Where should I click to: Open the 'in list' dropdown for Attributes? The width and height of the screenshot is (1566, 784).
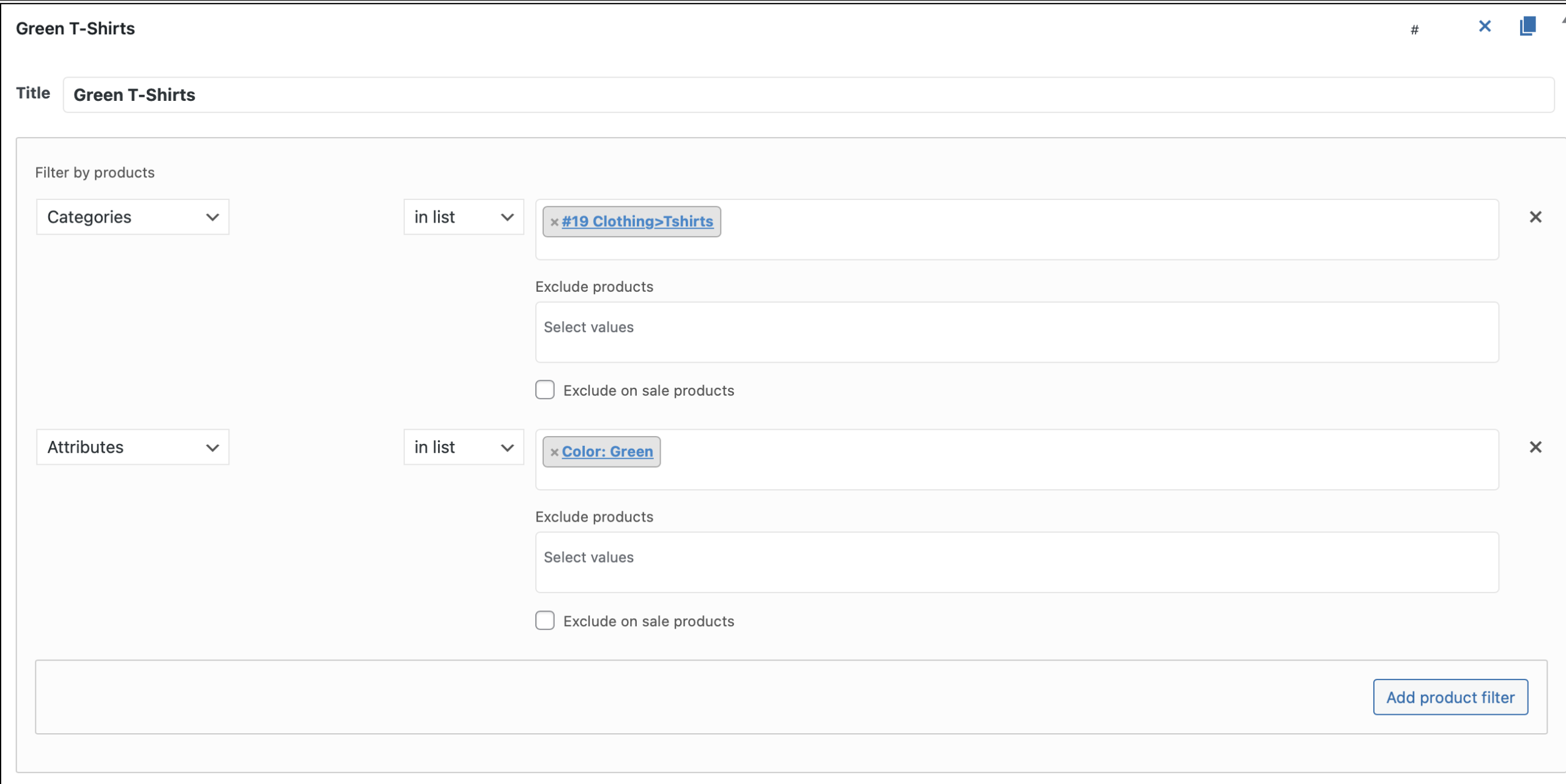tap(463, 447)
